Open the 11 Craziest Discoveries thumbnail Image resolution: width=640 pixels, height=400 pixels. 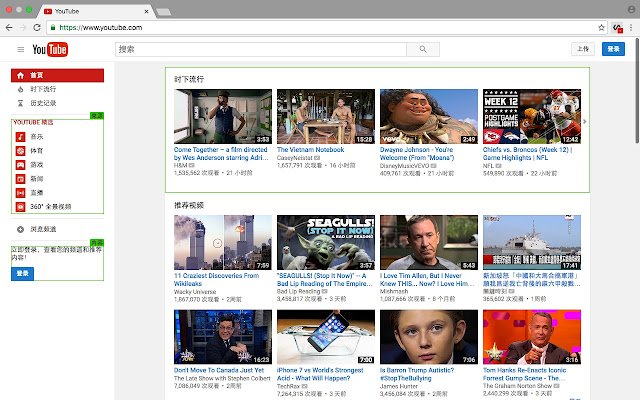223,242
